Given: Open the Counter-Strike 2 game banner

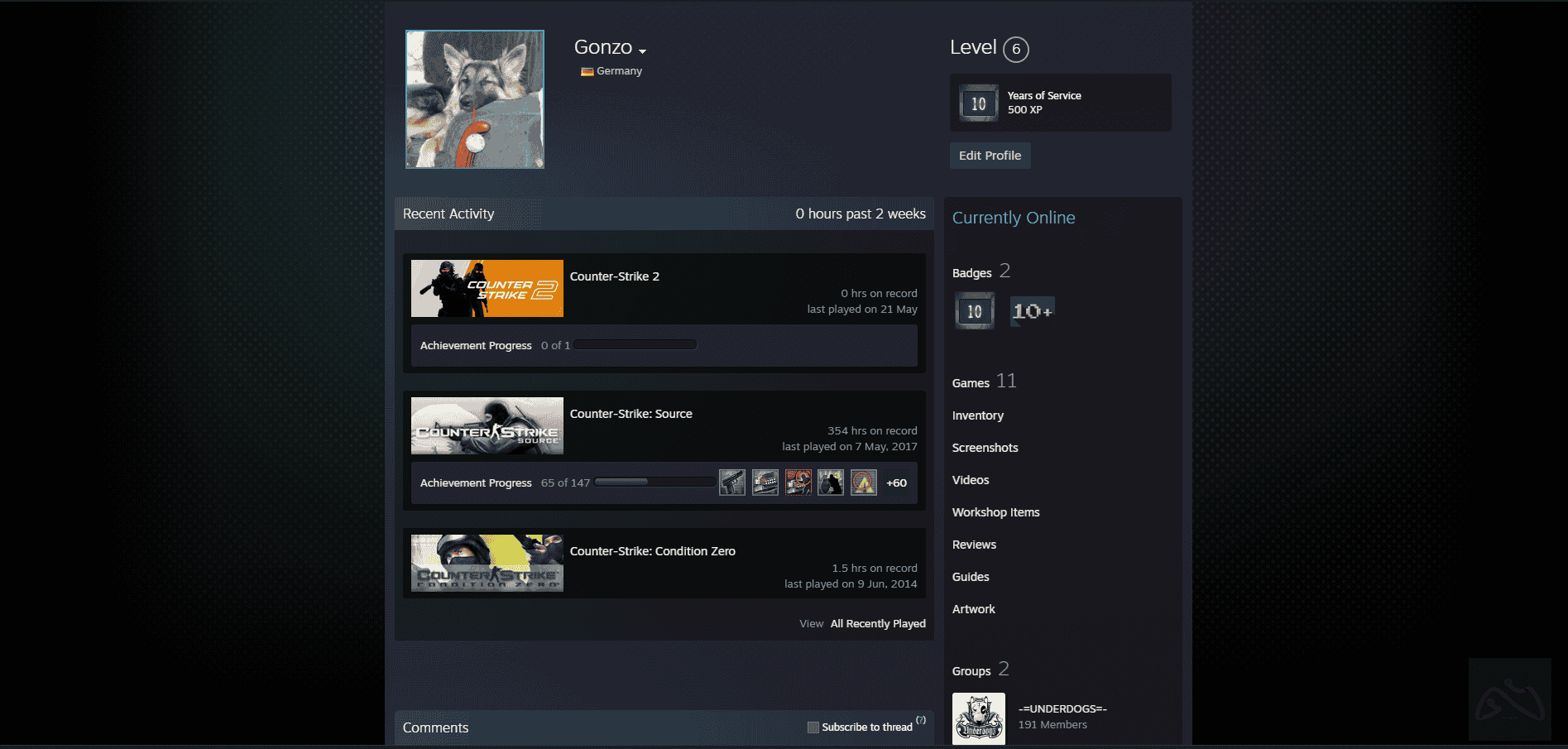Looking at the screenshot, I should tap(487, 288).
